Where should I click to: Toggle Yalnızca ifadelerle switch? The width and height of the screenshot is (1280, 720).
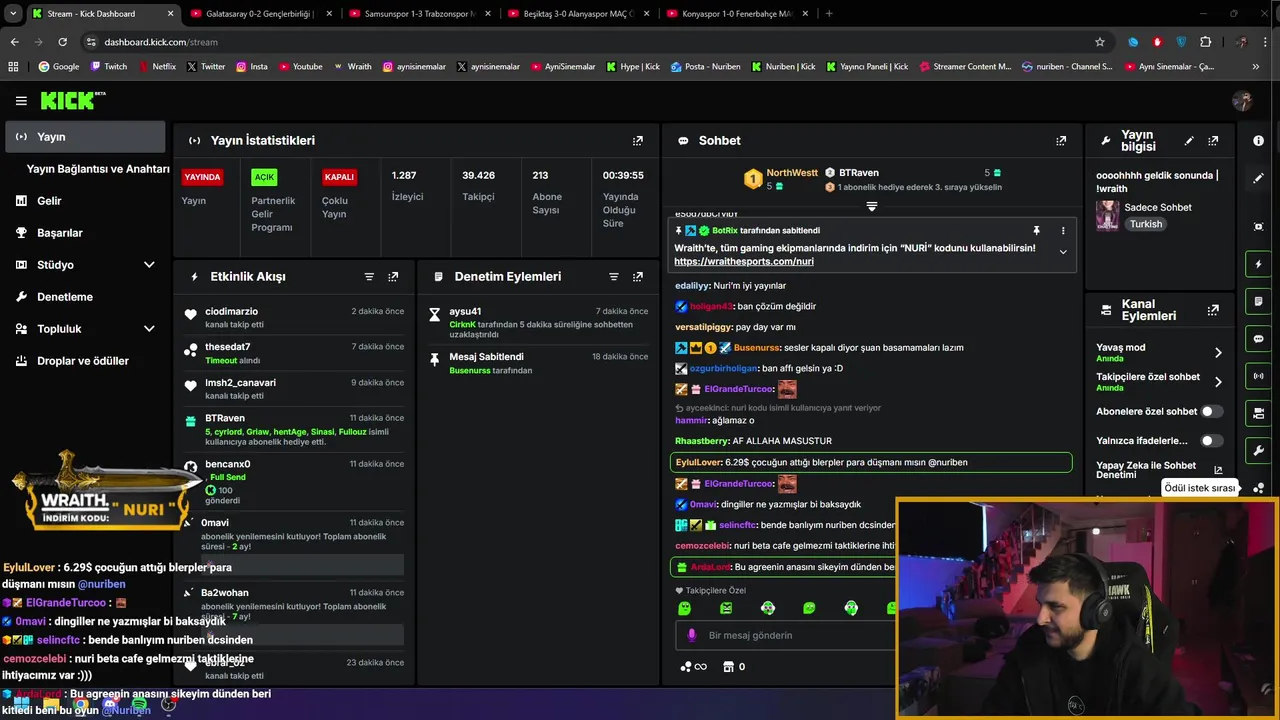pyautogui.click(x=1211, y=440)
